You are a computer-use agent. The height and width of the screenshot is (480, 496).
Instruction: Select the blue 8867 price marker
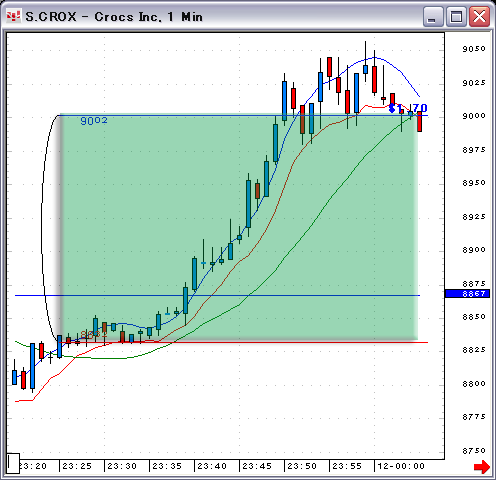[x=467, y=294]
